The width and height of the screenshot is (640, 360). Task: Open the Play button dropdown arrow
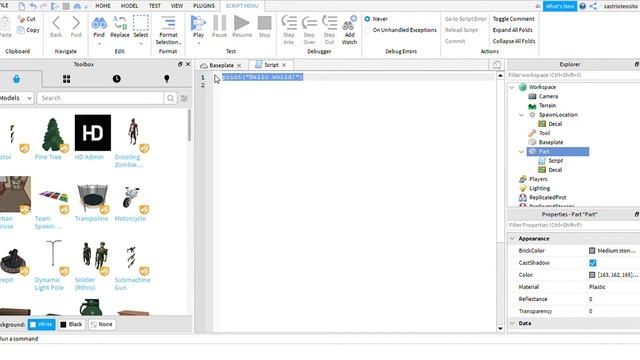tap(198, 43)
